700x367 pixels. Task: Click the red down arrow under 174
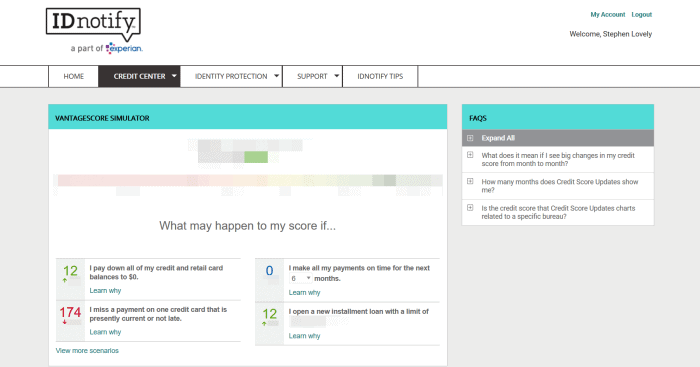click(x=65, y=322)
